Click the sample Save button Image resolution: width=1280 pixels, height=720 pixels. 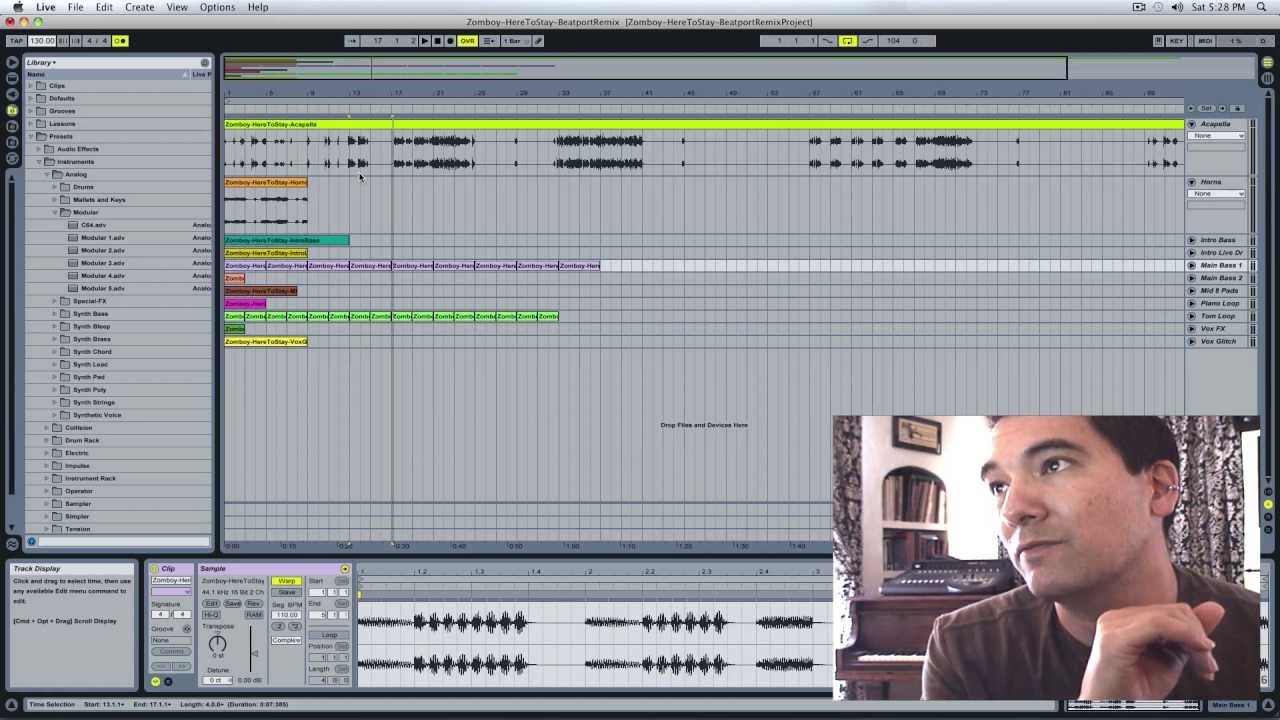[232, 604]
